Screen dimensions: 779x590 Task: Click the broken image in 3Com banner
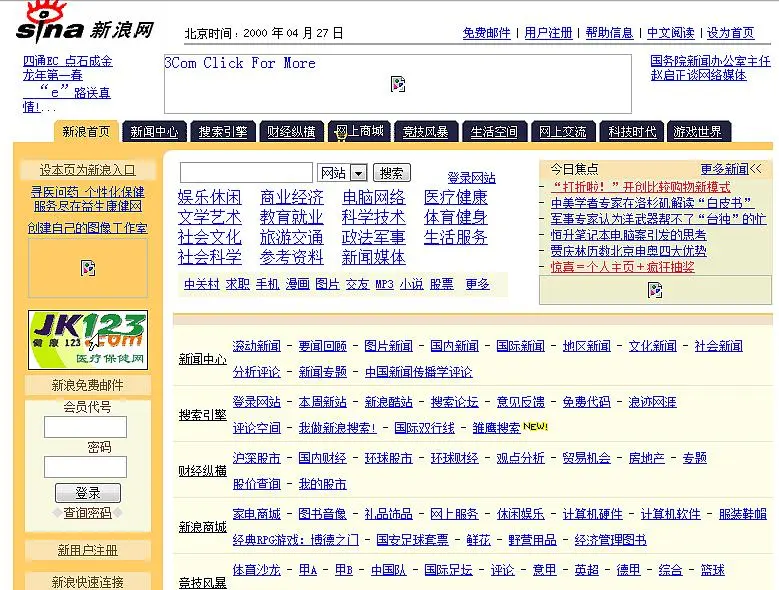coord(398,84)
